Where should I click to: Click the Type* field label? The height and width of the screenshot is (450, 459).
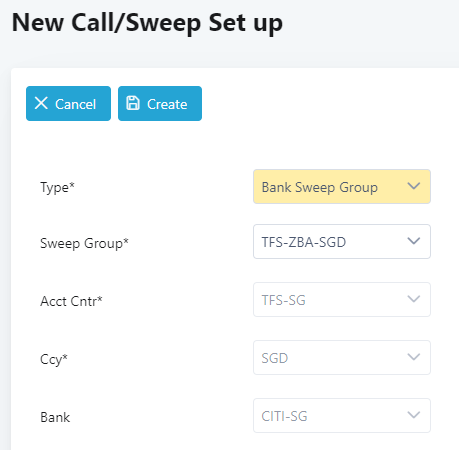click(57, 188)
